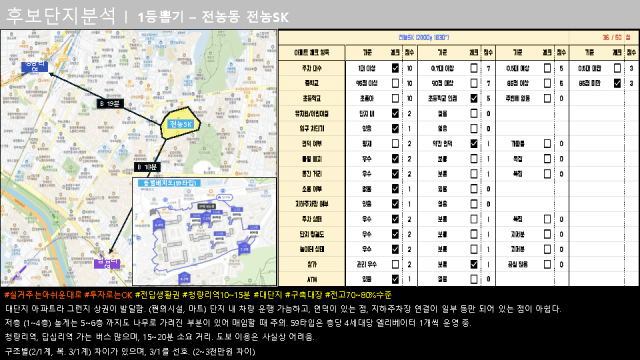Uncheck 우수 box in 단지 청결도 row
Screen dimensions: 640x360
point(395,234)
